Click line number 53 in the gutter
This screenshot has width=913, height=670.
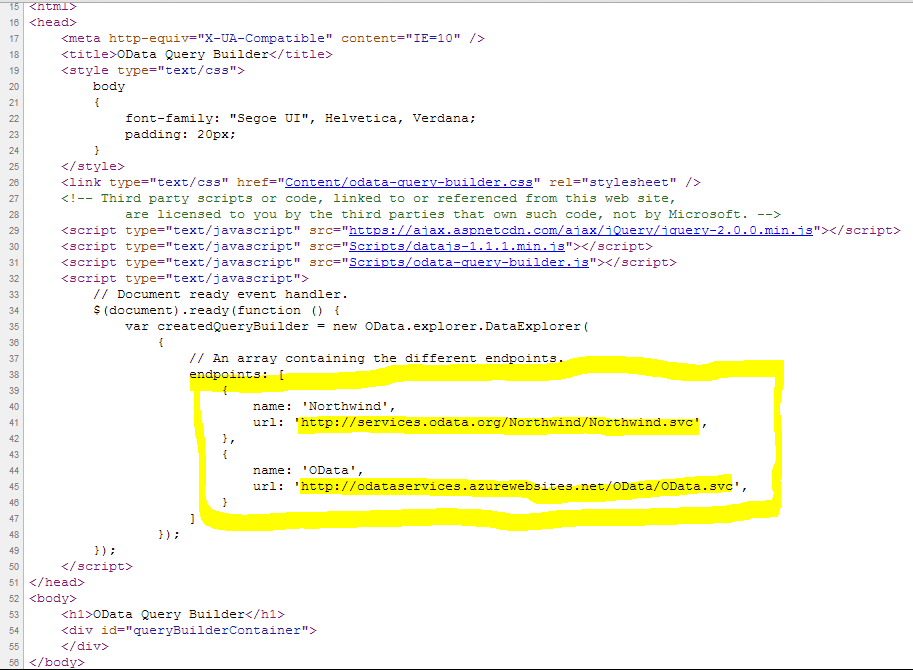click(x=14, y=615)
